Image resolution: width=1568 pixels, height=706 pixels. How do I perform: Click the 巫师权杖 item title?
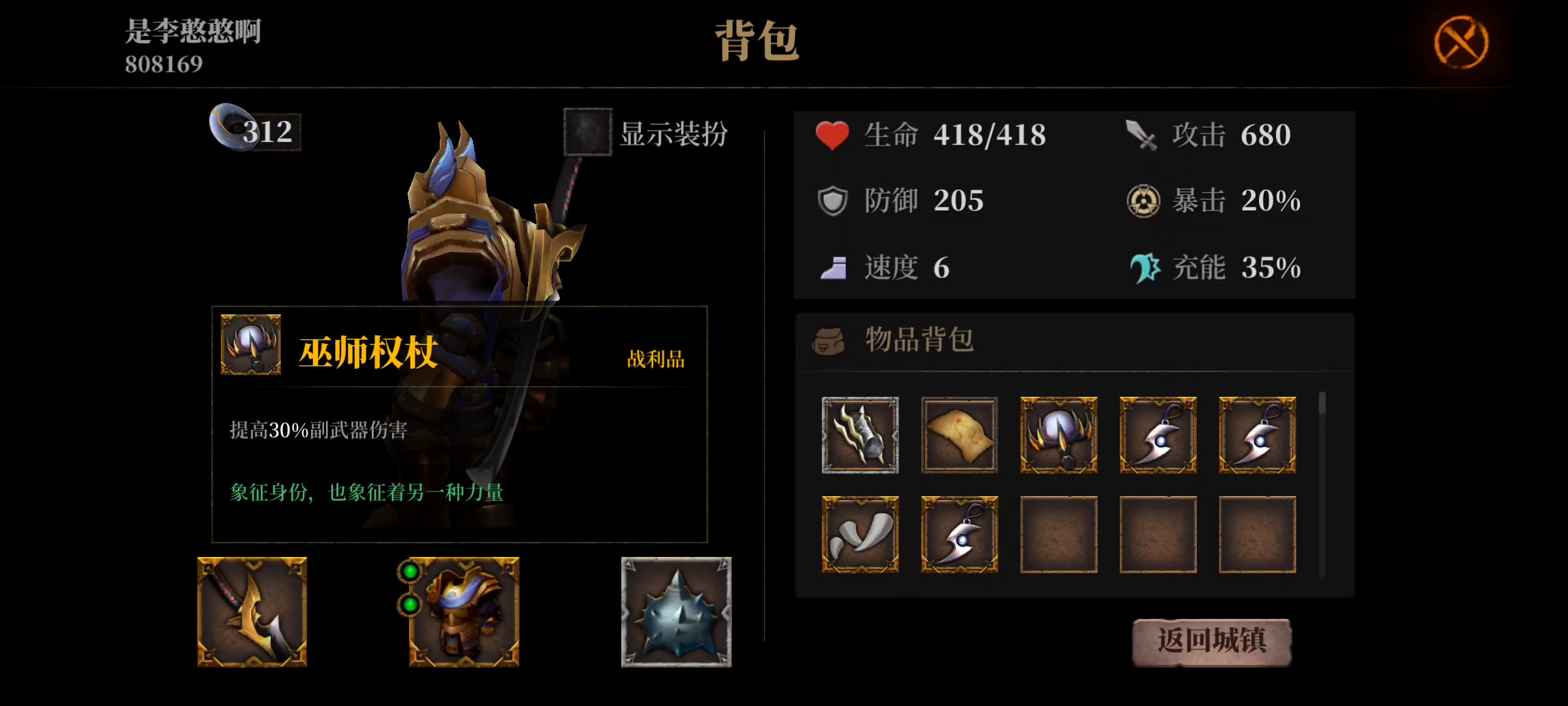click(368, 353)
